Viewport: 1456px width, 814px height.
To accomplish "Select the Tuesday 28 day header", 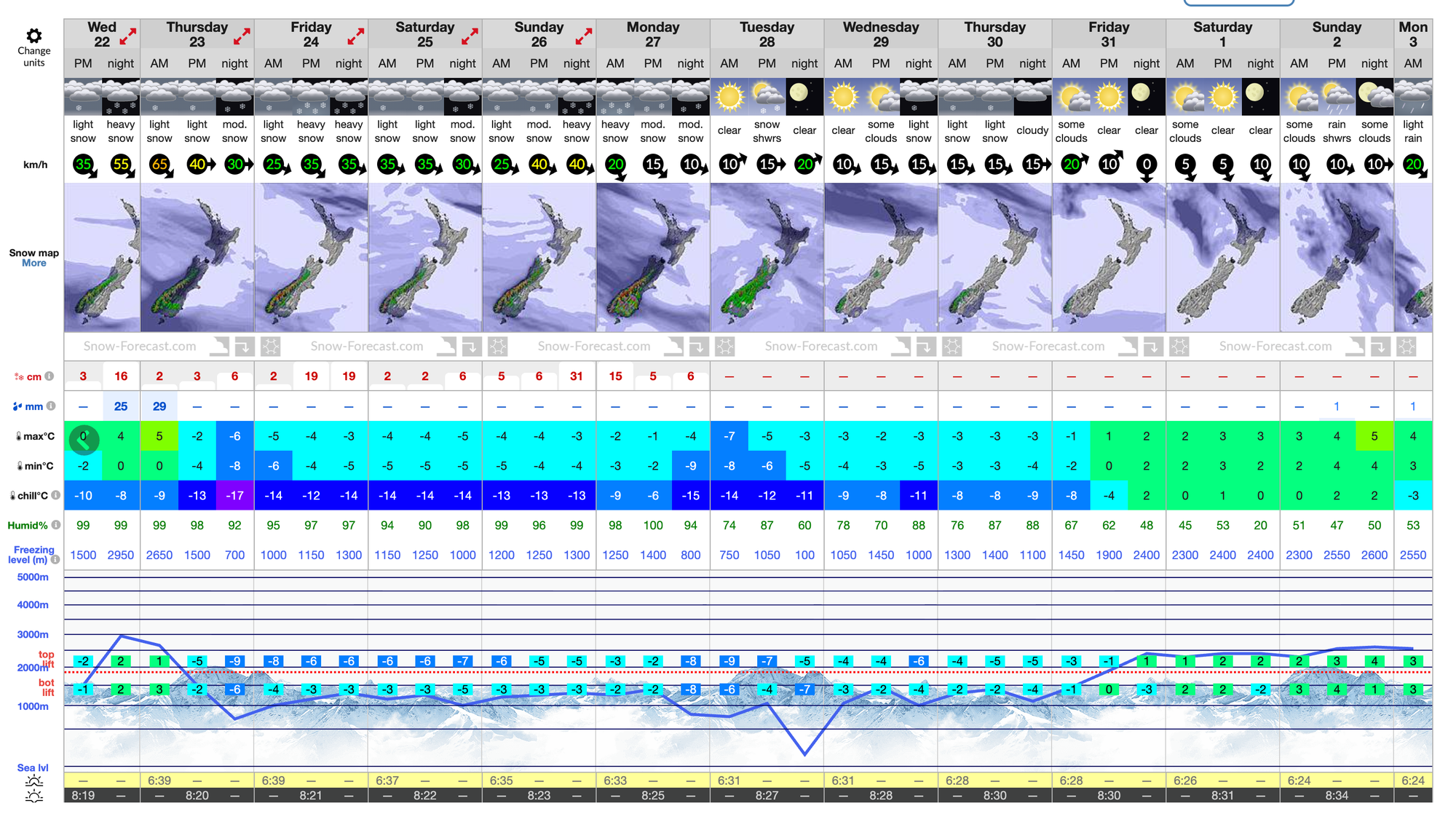I will (x=767, y=34).
